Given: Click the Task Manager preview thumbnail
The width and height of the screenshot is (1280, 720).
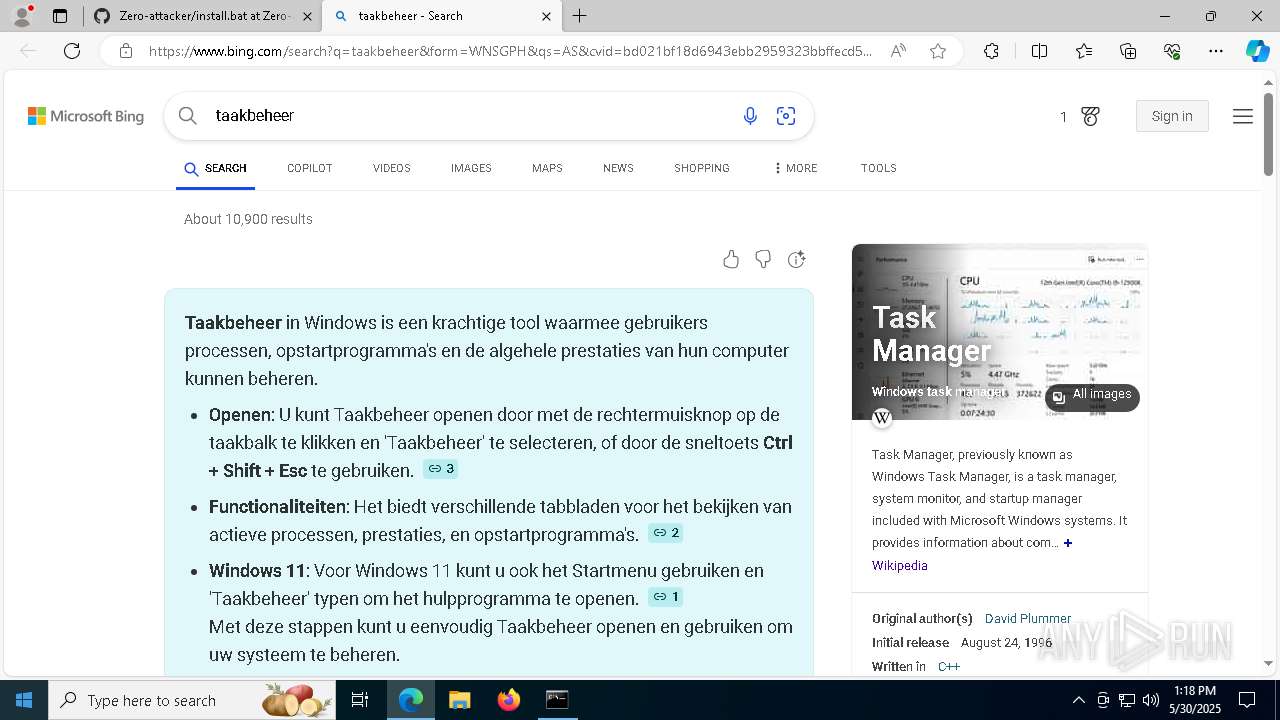Looking at the screenshot, I should tap(1000, 332).
